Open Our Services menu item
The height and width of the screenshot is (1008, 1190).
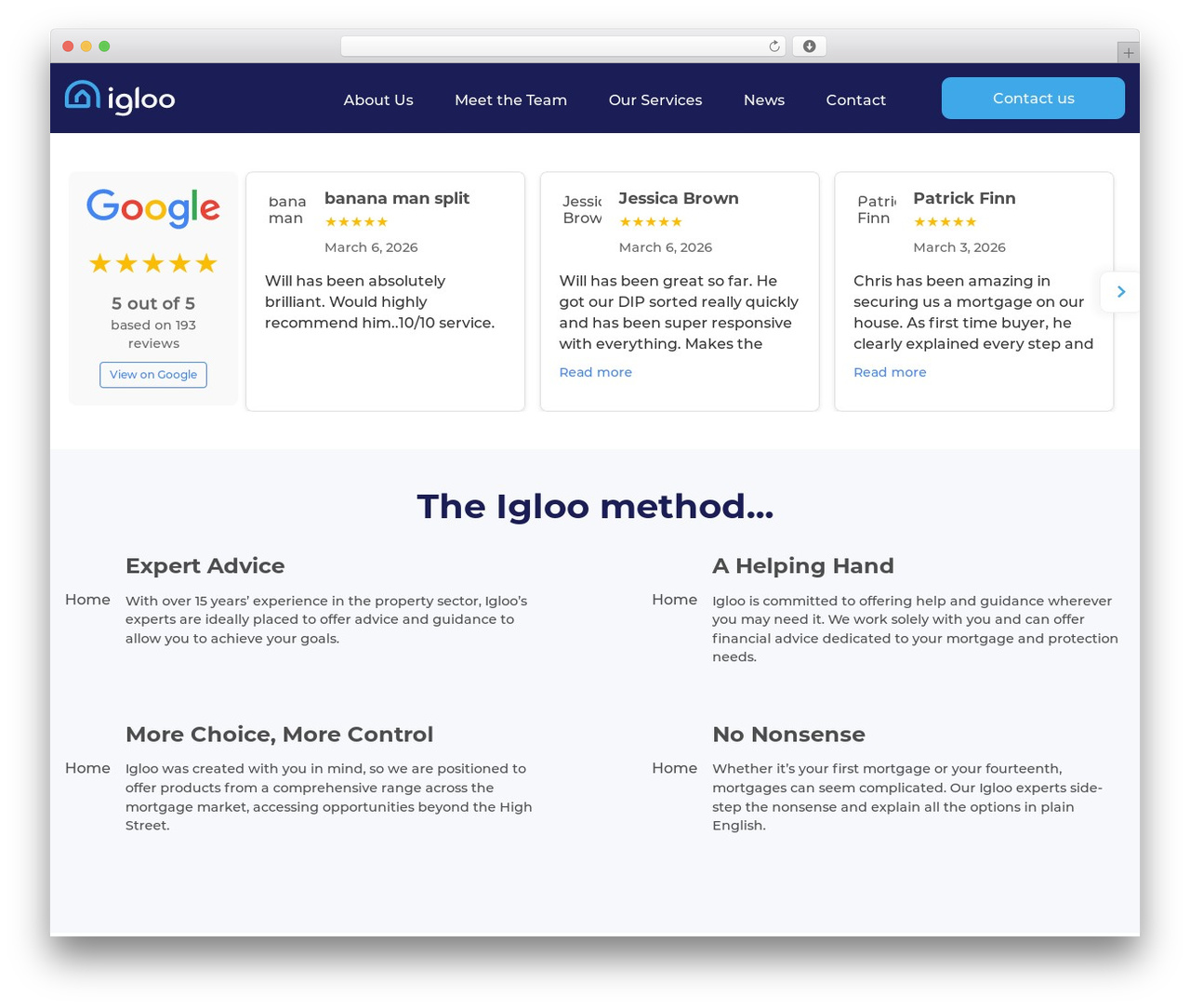(x=655, y=99)
